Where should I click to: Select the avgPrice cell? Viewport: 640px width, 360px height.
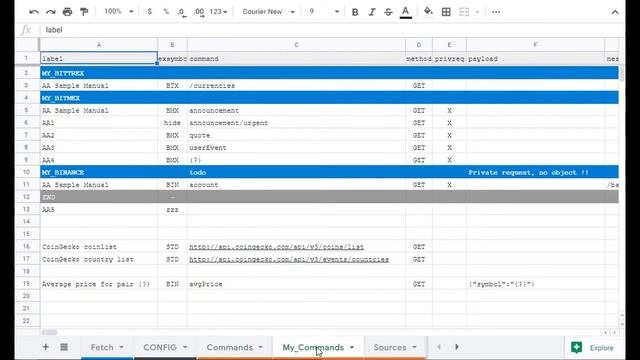pyautogui.click(x=296, y=284)
